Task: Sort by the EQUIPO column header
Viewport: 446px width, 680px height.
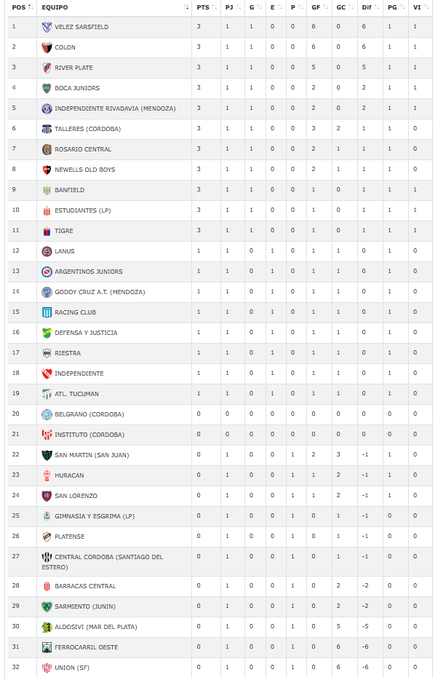Action: (x=115, y=7)
